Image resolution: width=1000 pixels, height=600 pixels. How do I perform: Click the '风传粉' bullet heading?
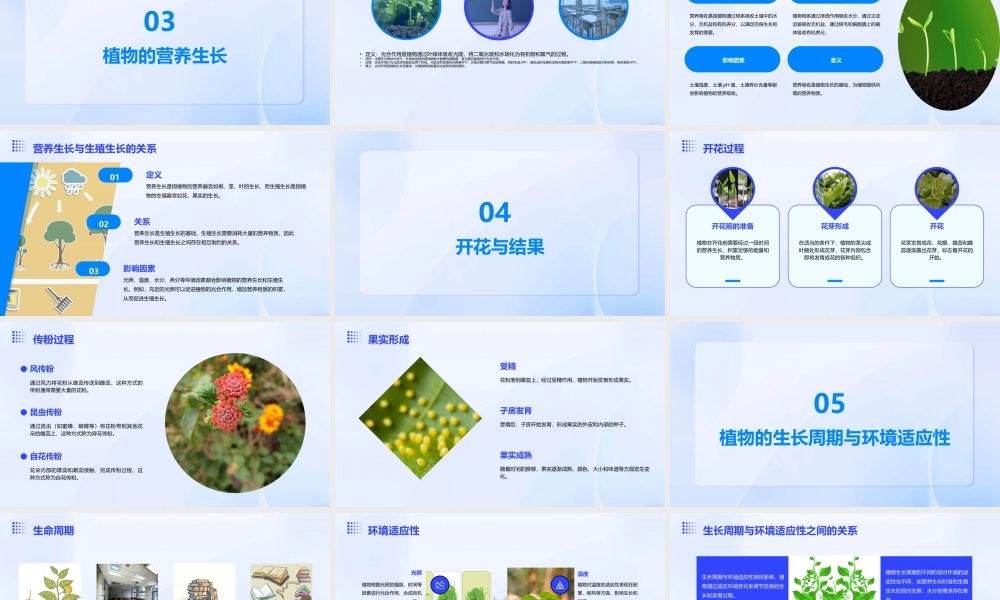41,369
